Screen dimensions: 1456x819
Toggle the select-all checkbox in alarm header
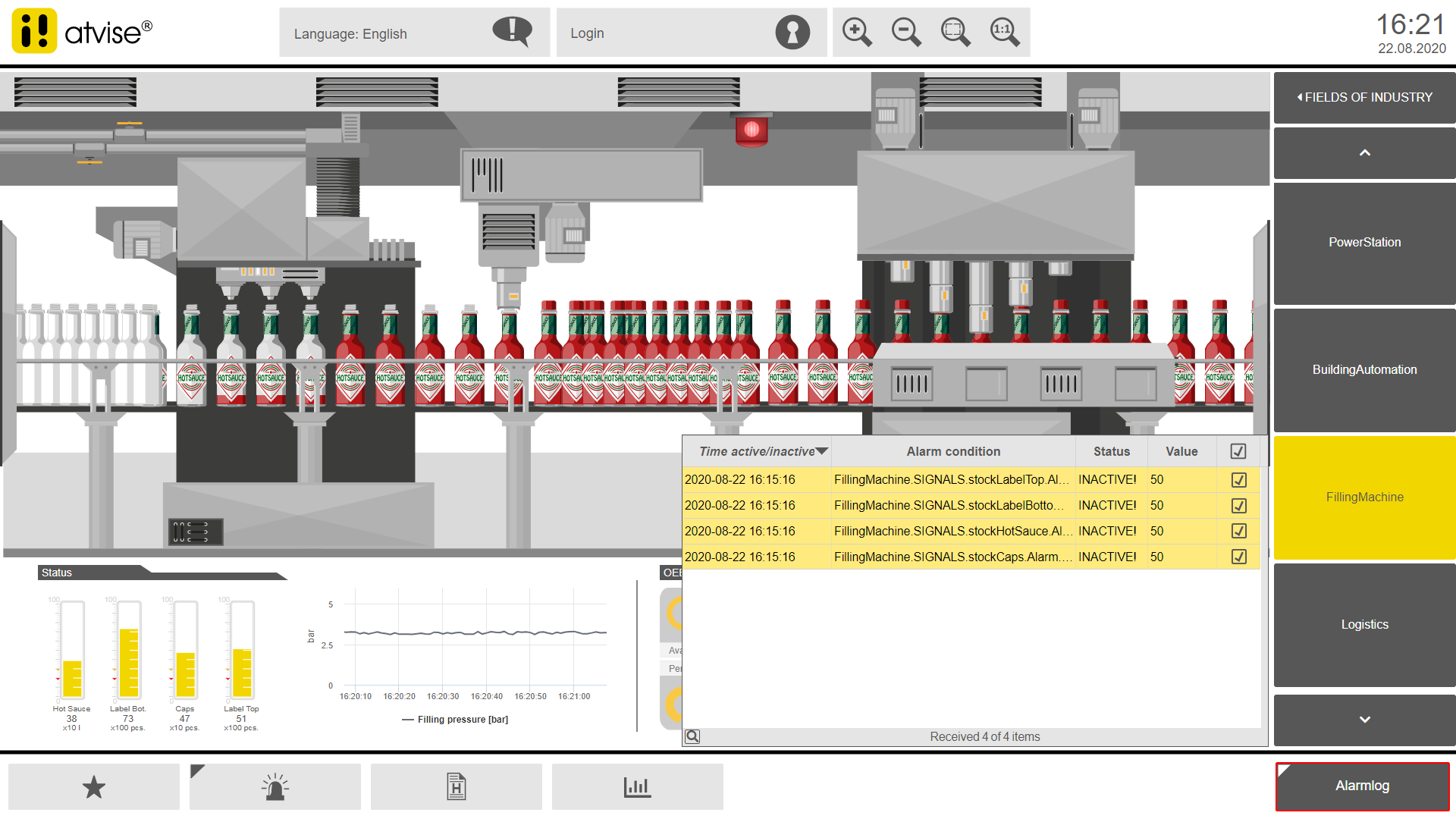click(1238, 451)
